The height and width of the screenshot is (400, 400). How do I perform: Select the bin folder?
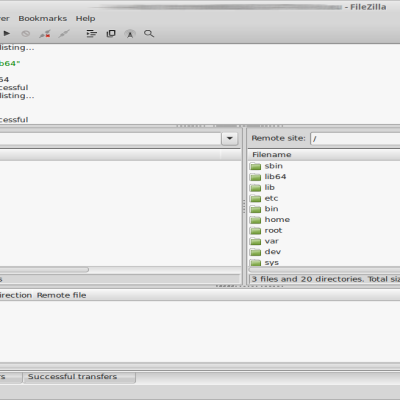click(271, 209)
